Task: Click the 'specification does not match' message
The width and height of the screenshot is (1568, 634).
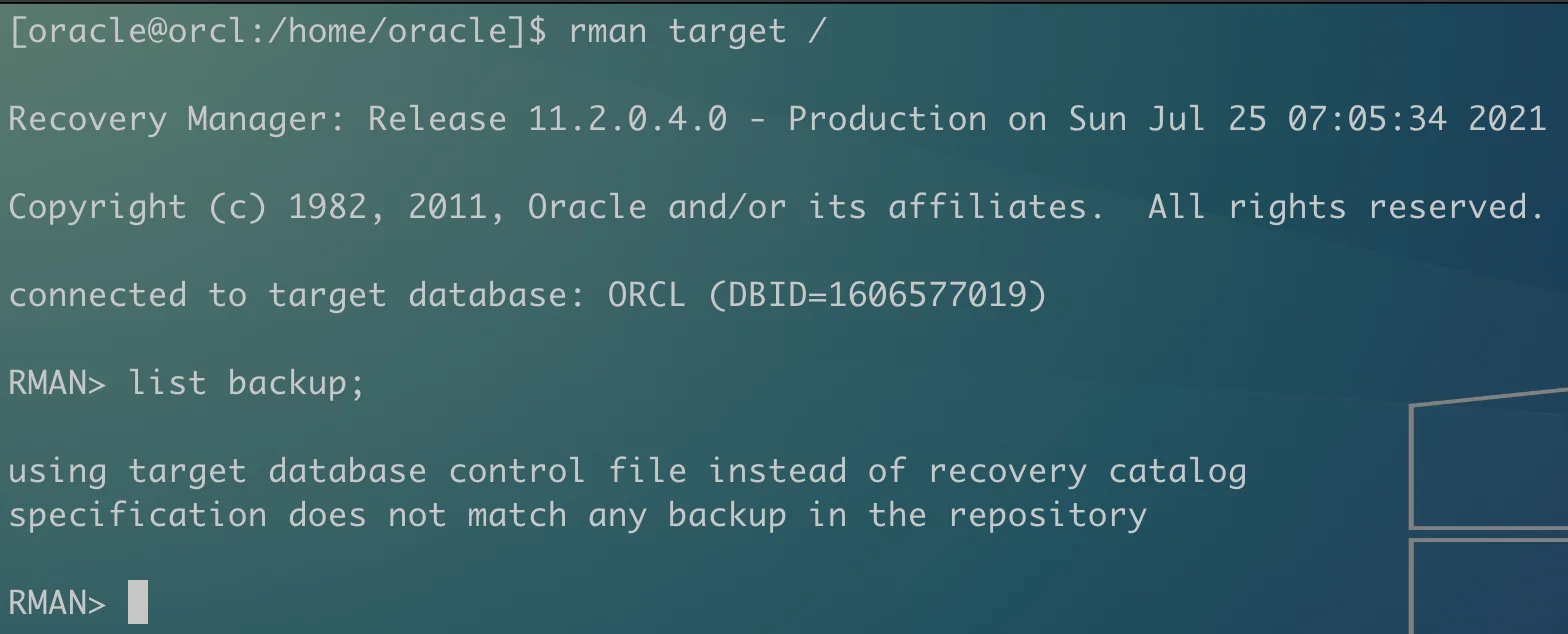Action: (288, 516)
